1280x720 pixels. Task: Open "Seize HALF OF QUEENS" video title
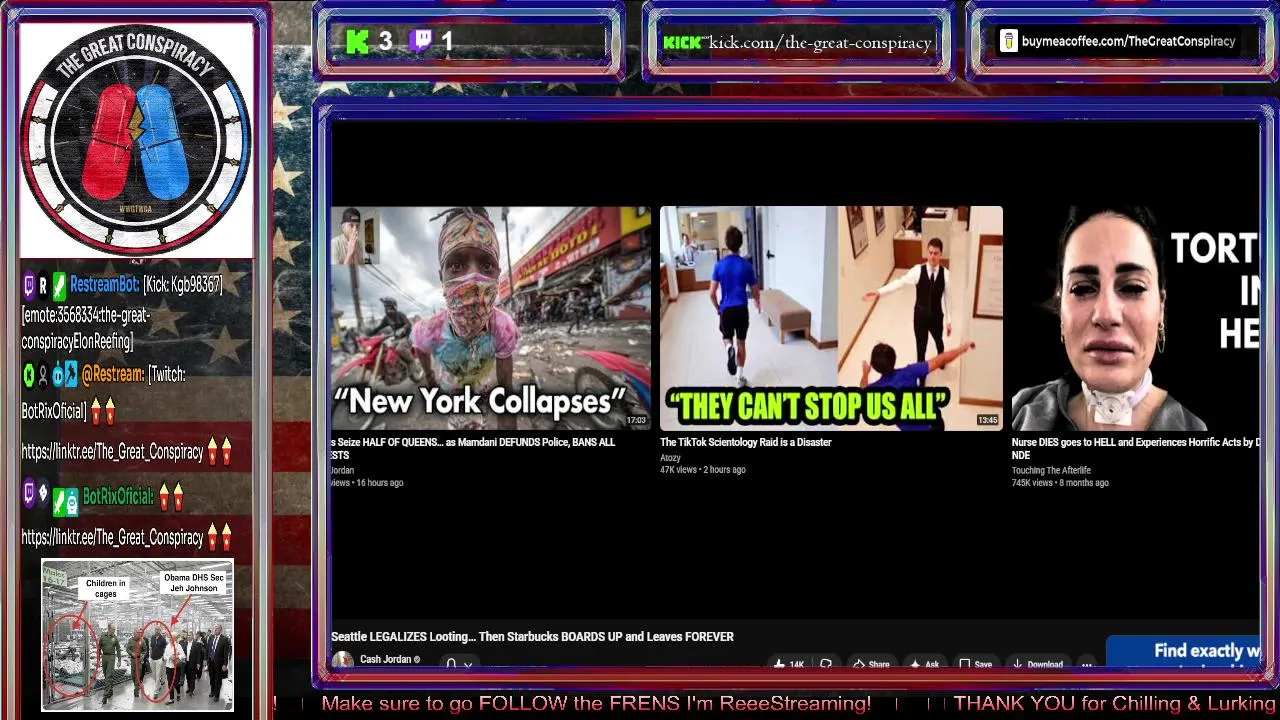tap(473, 448)
